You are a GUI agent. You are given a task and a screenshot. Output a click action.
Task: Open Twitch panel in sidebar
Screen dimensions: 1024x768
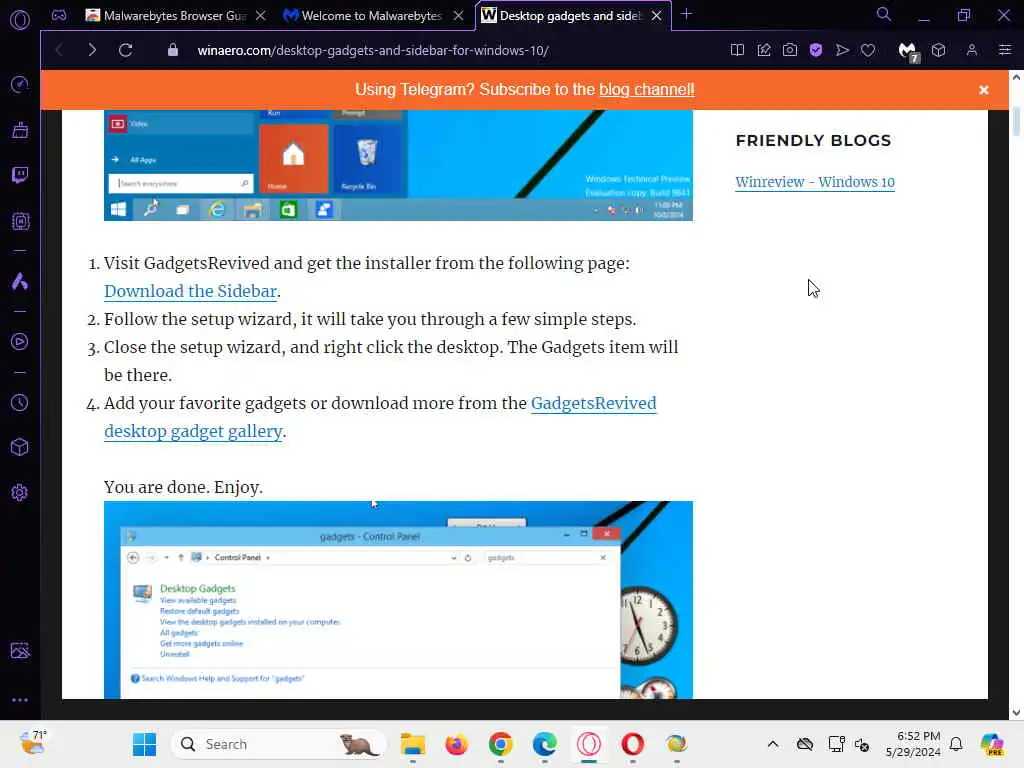[x=20, y=175]
